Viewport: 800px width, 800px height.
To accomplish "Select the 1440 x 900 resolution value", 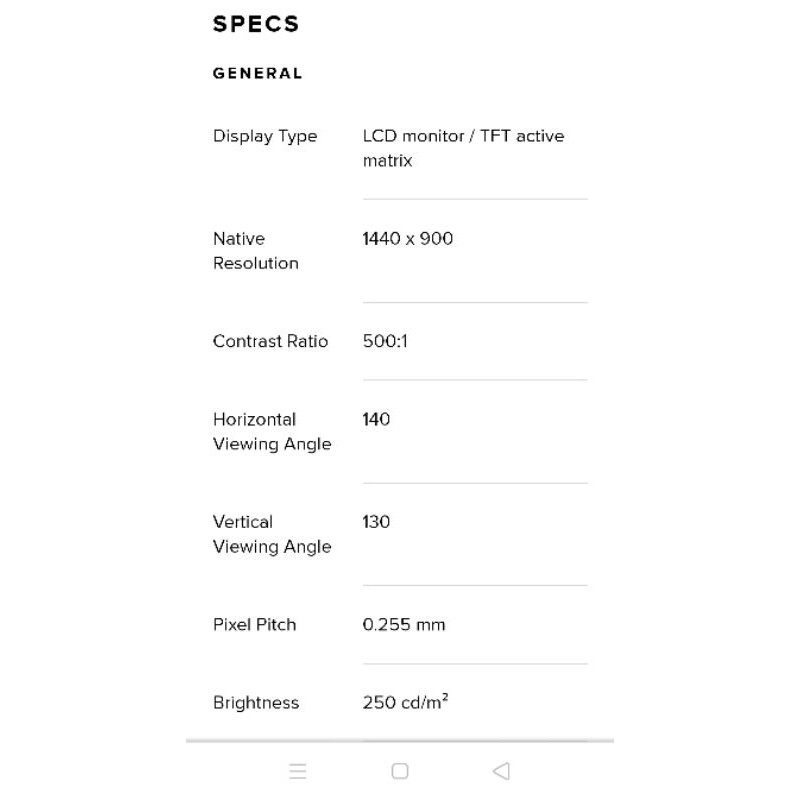I will (x=407, y=239).
